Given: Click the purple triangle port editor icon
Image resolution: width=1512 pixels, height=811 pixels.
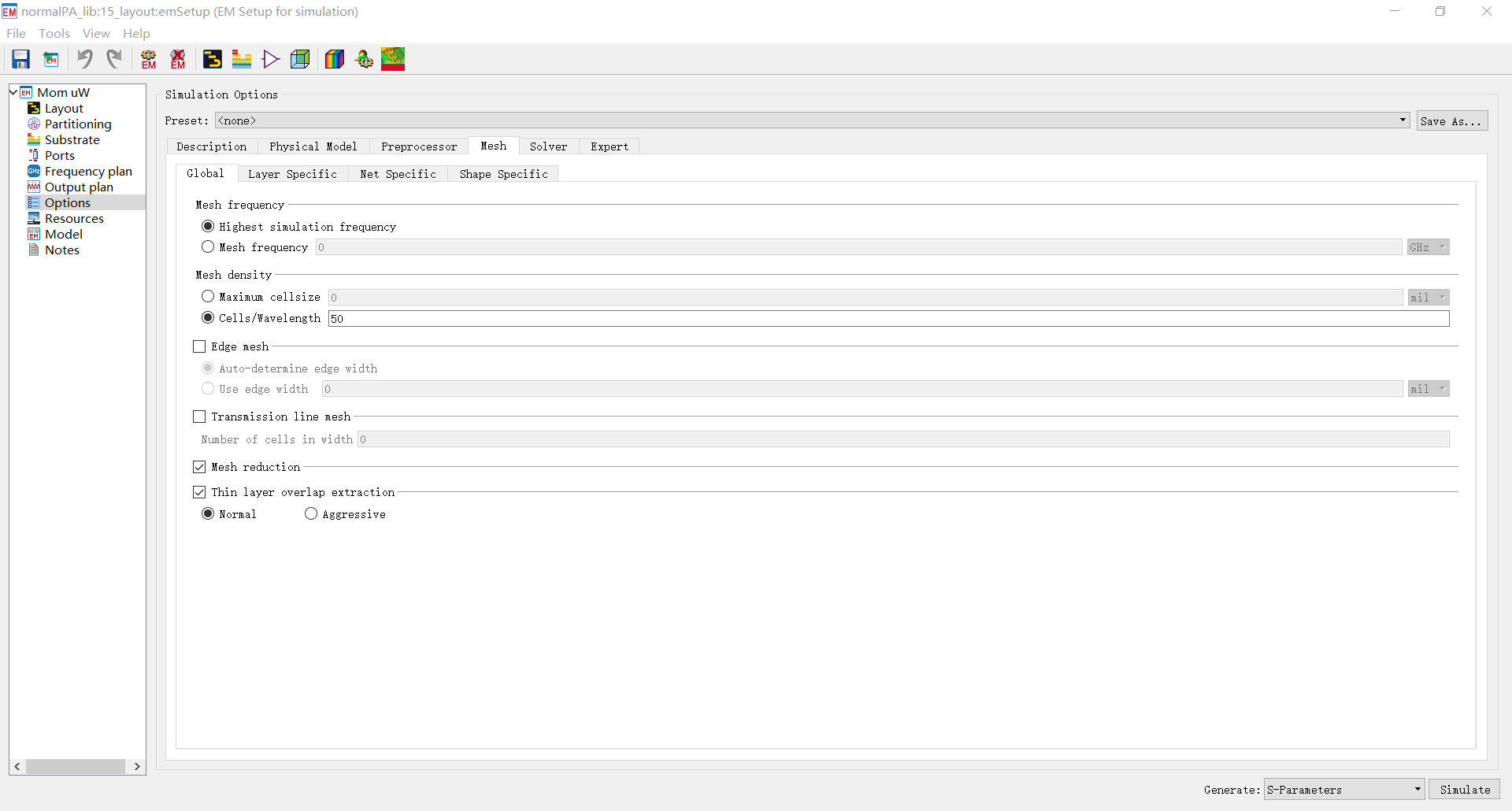Looking at the screenshot, I should click(x=271, y=59).
